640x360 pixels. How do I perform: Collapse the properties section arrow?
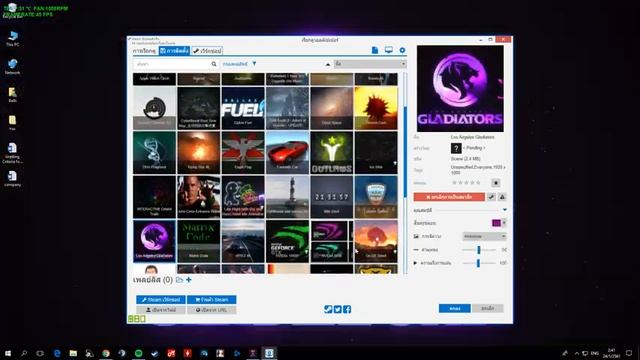click(504, 210)
